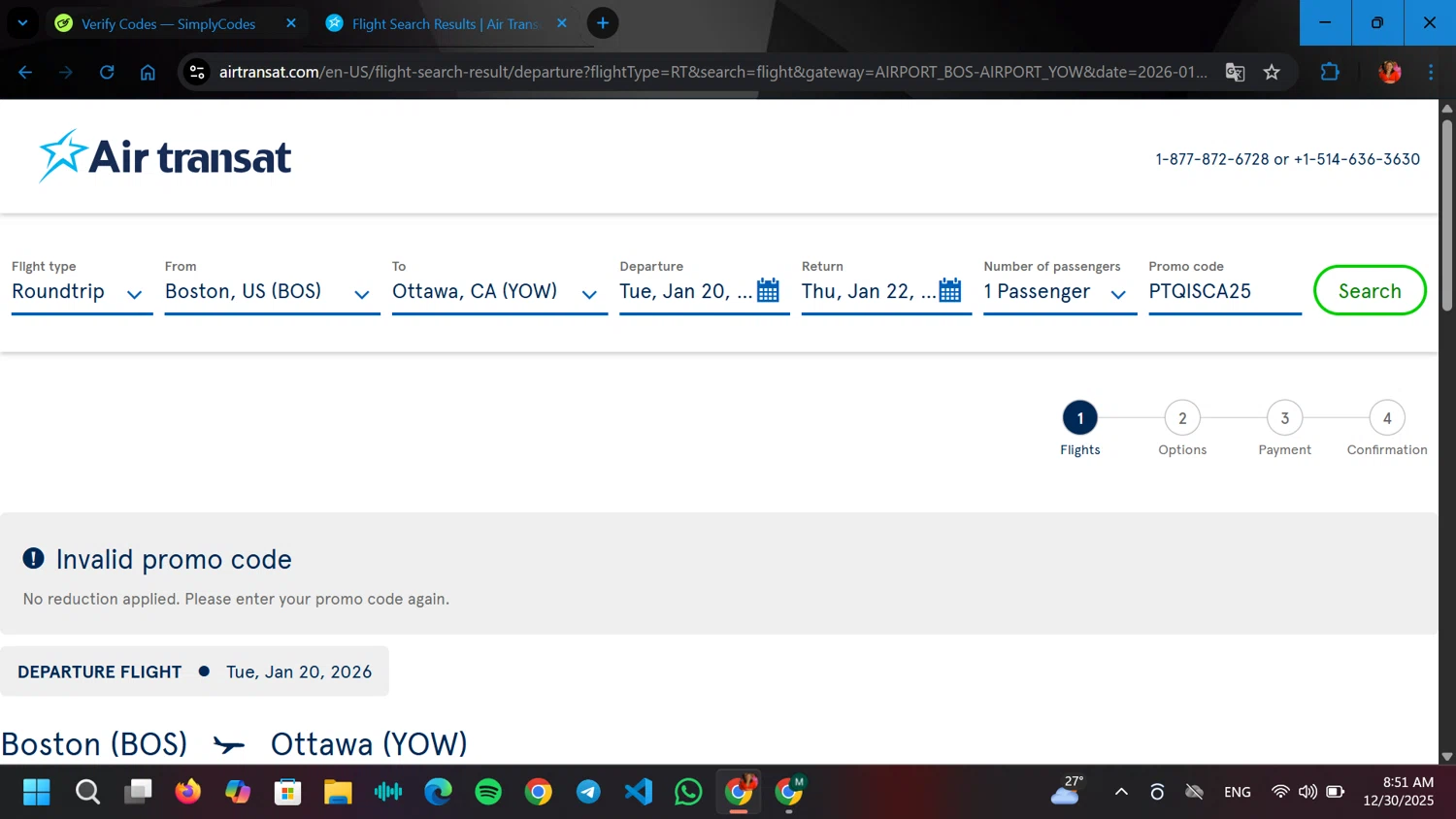Open Telegram from the taskbar
The height and width of the screenshot is (819, 1456).
[588, 792]
